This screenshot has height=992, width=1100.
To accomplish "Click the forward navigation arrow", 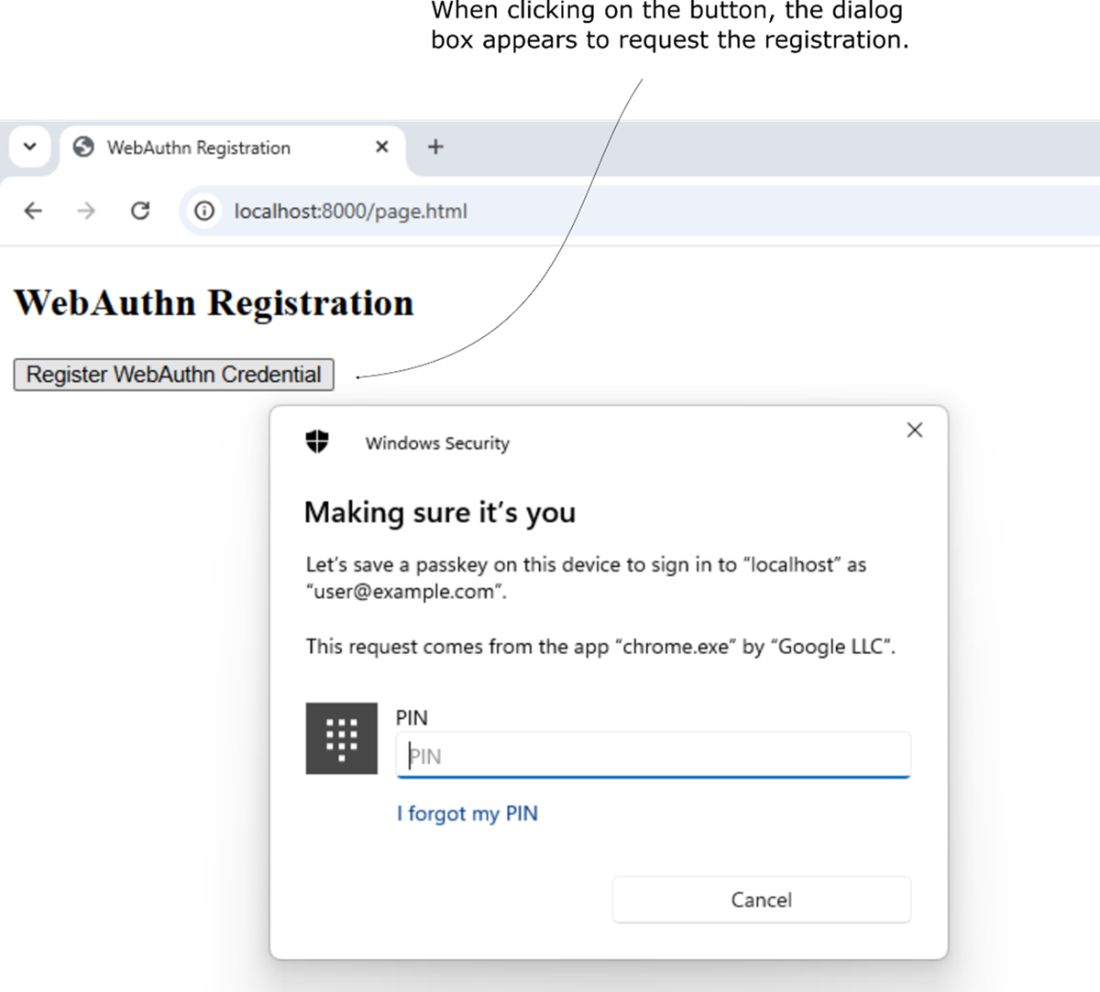I will (86, 211).
